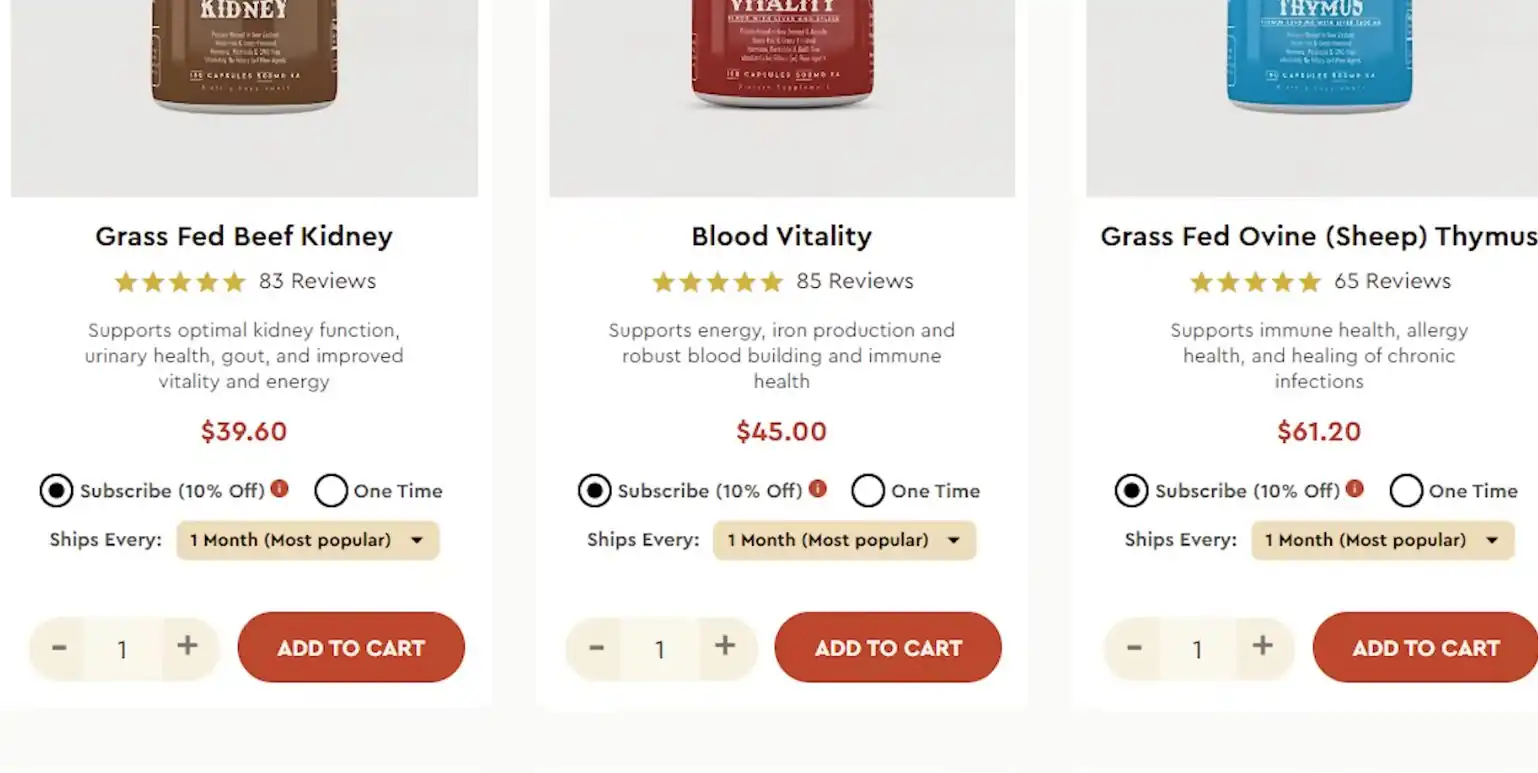Image resolution: width=1538 pixels, height=773 pixels.
Task: Open Grass Fed Ovine (Sheep) Thymus product title
Action: [1318, 236]
